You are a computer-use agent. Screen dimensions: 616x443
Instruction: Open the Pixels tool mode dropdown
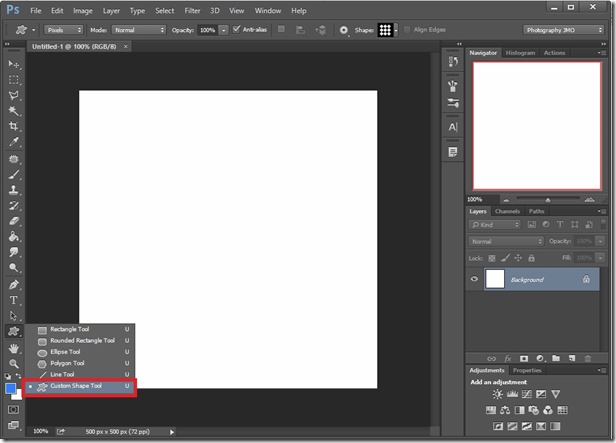click(64, 30)
